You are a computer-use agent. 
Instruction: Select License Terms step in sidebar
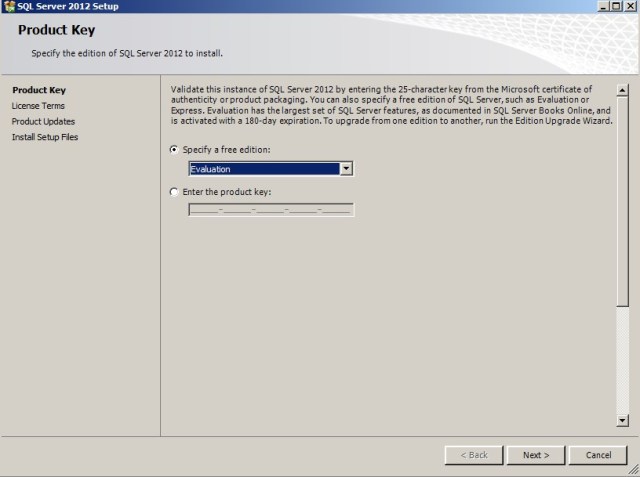(38, 106)
